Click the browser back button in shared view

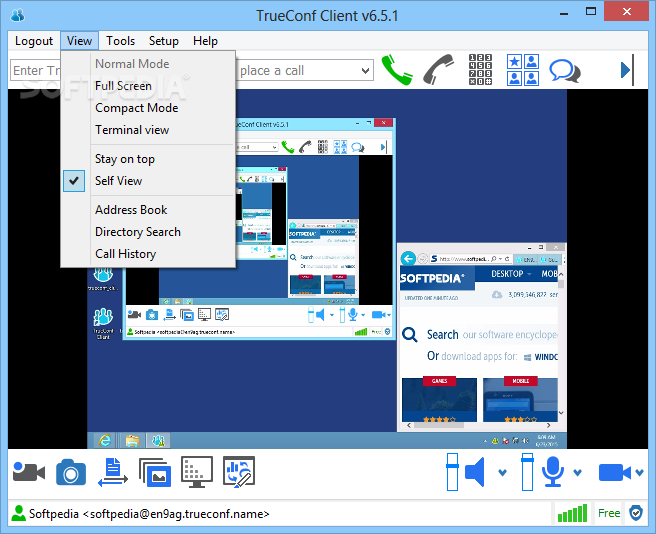click(408, 259)
